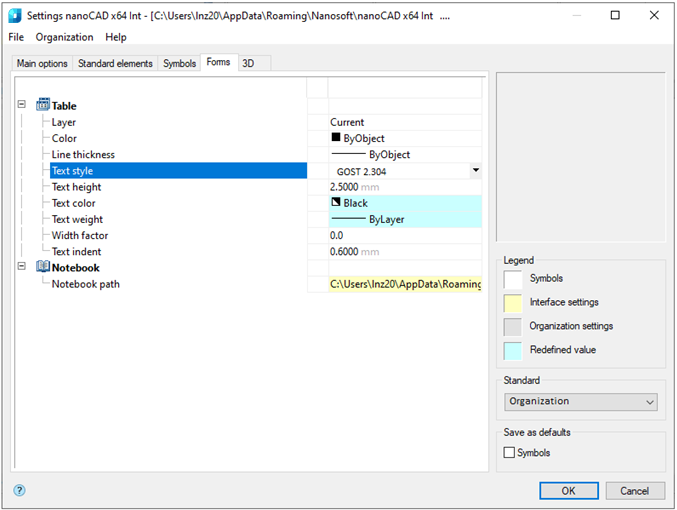Click the Text color Black swatch
677x510 pixels.
coord(335,202)
